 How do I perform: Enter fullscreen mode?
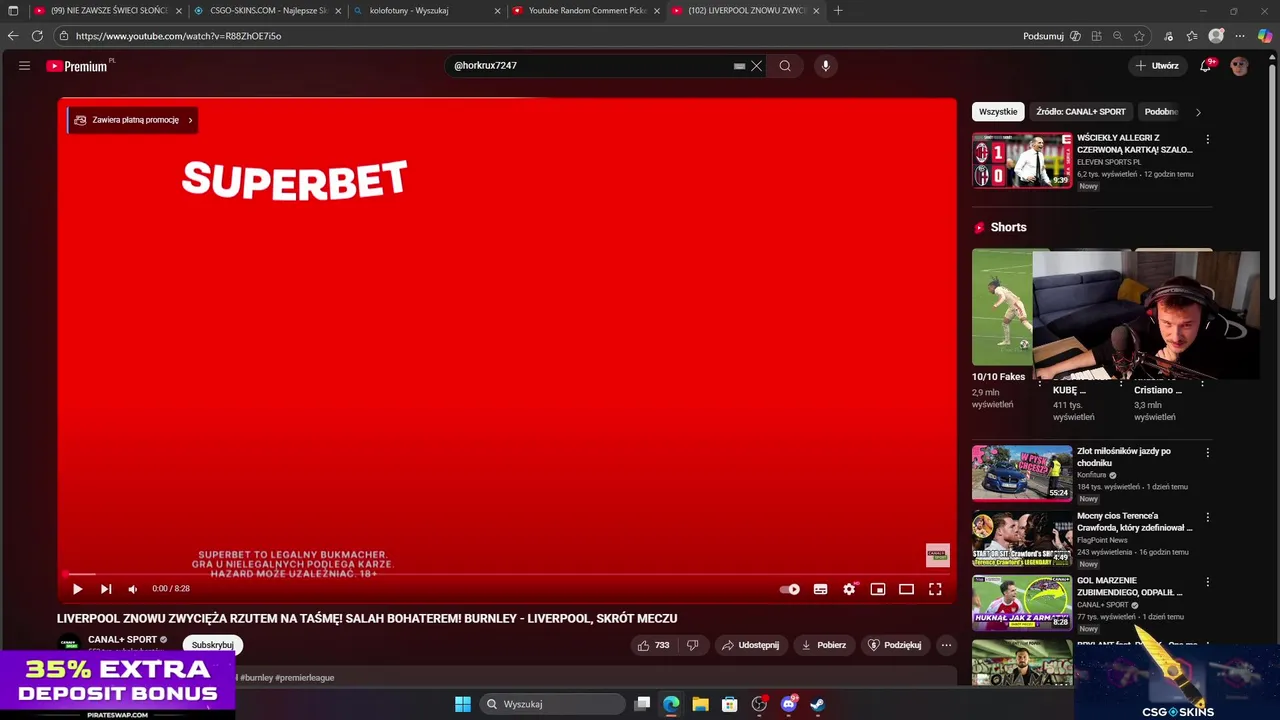pyautogui.click(x=935, y=589)
